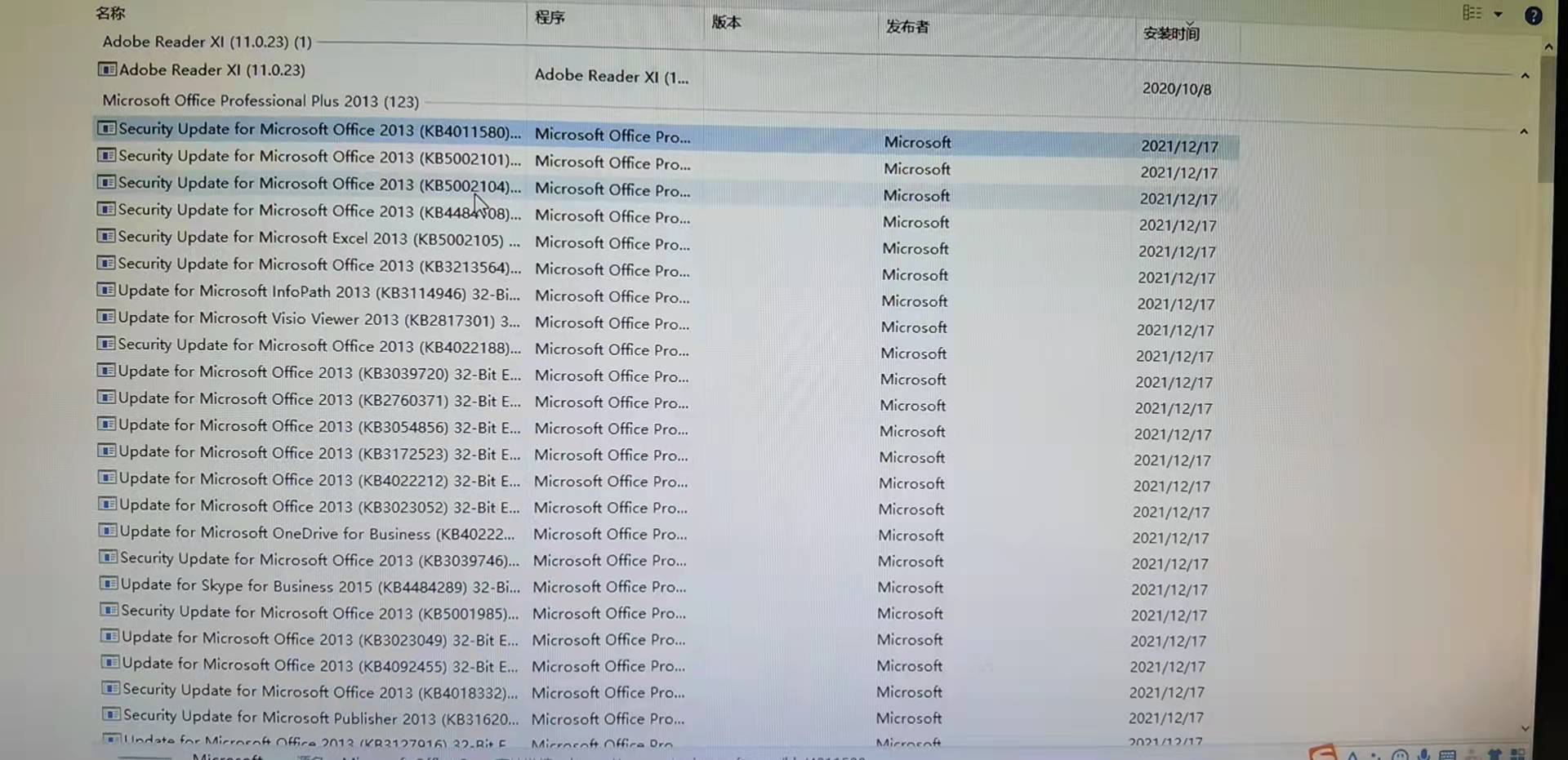Click icon of update KB2760371

click(x=106, y=398)
